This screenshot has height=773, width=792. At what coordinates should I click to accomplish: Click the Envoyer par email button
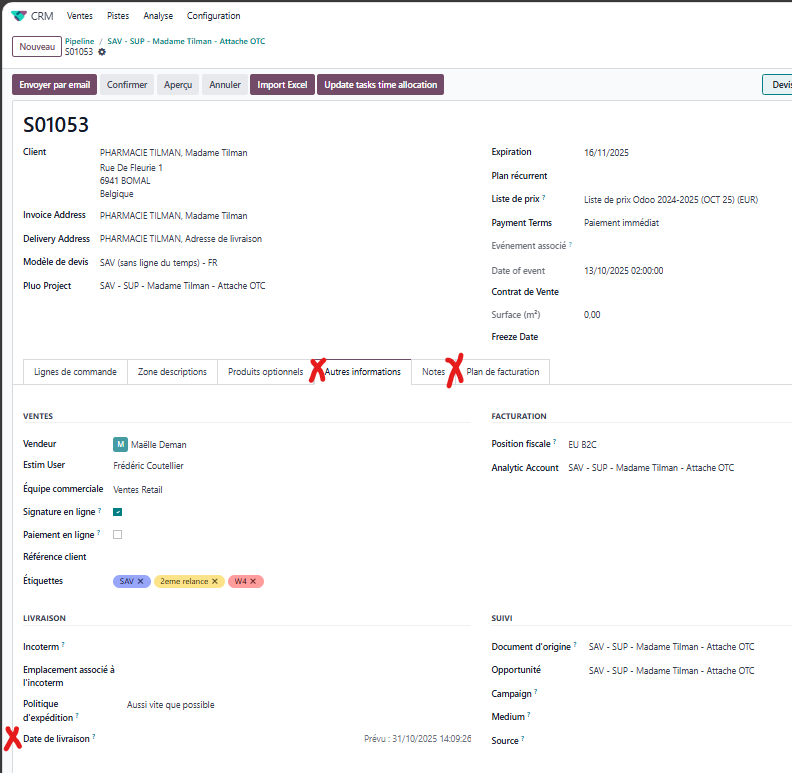(55, 85)
